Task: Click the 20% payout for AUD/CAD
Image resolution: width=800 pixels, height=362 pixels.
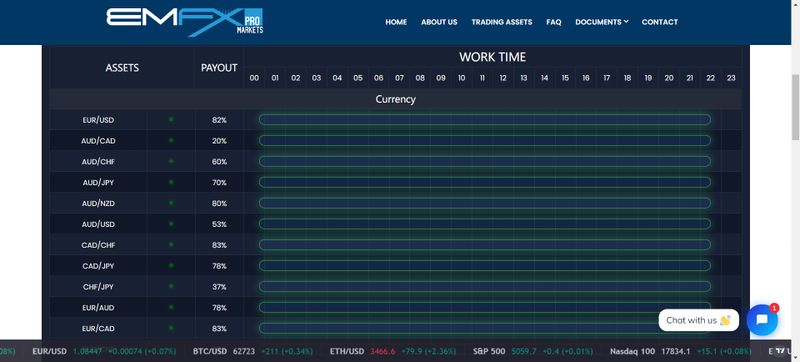Action: (219, 141)
